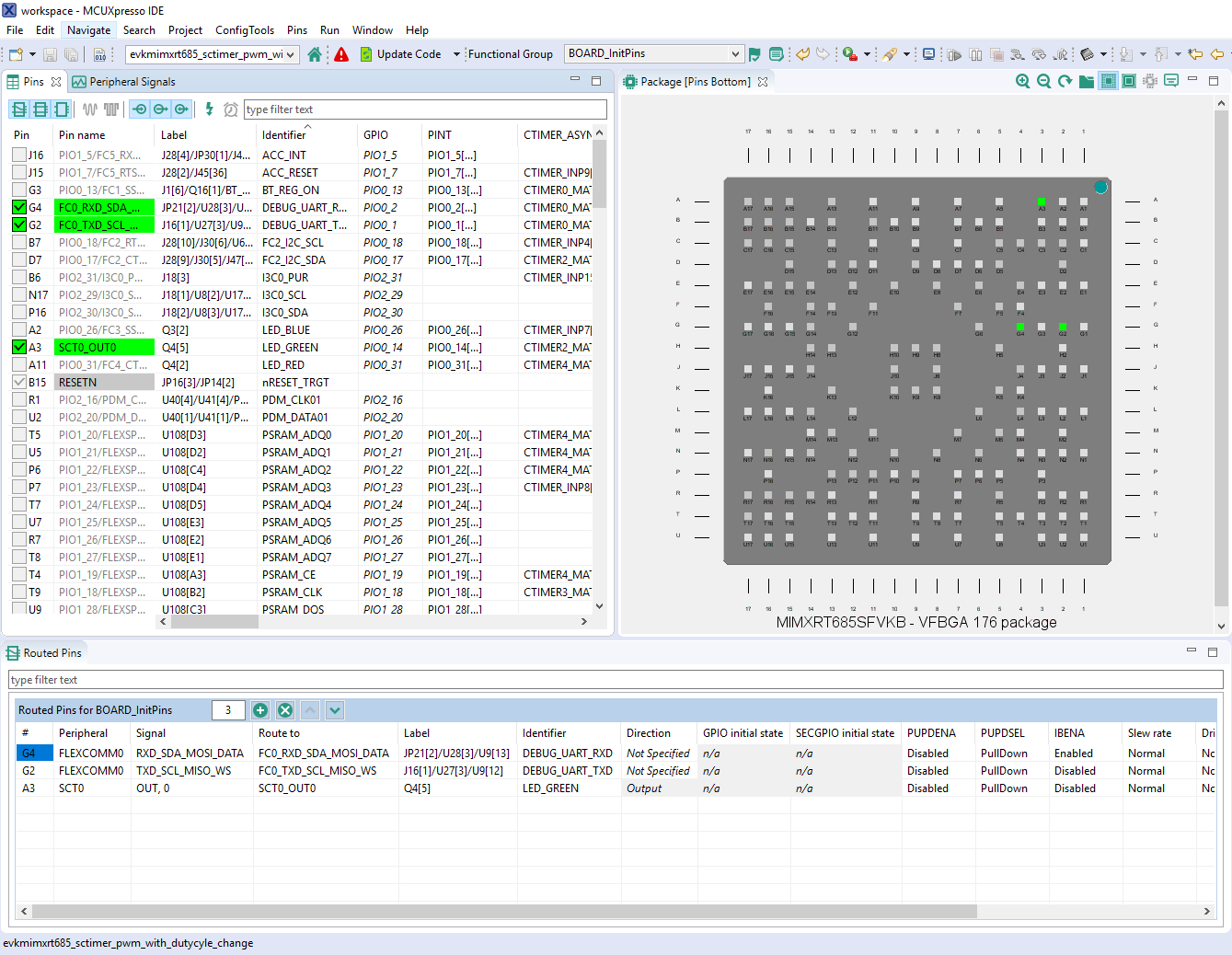
Task: Open the project selector dropdown
Action: pos(291,54)
